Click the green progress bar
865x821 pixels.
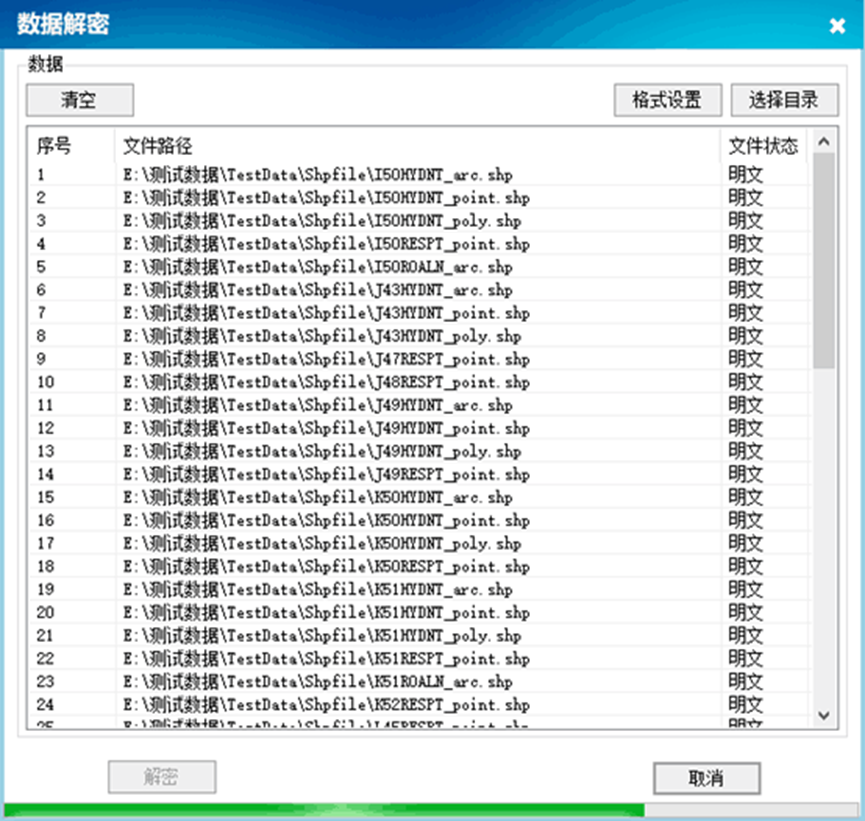pyautogui.click(x=324, y=810)
